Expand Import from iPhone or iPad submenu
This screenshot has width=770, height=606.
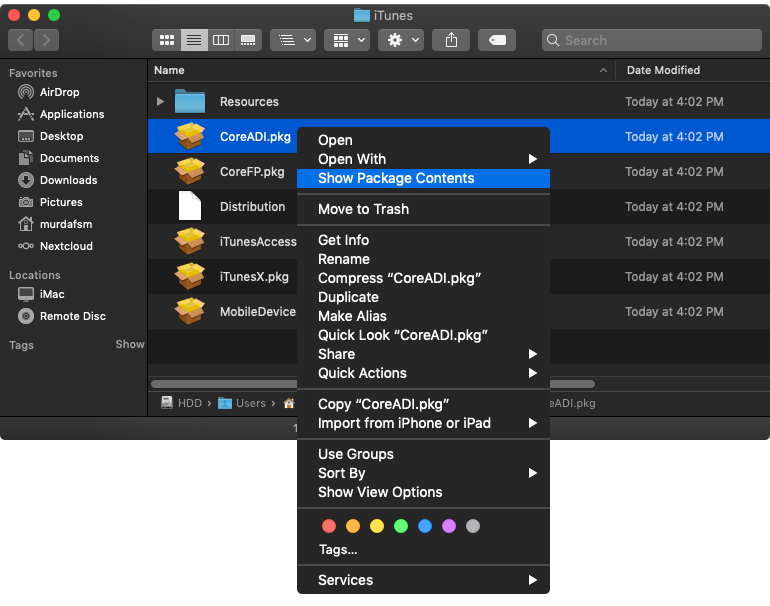pyautogui.click(x=423, y=423)
